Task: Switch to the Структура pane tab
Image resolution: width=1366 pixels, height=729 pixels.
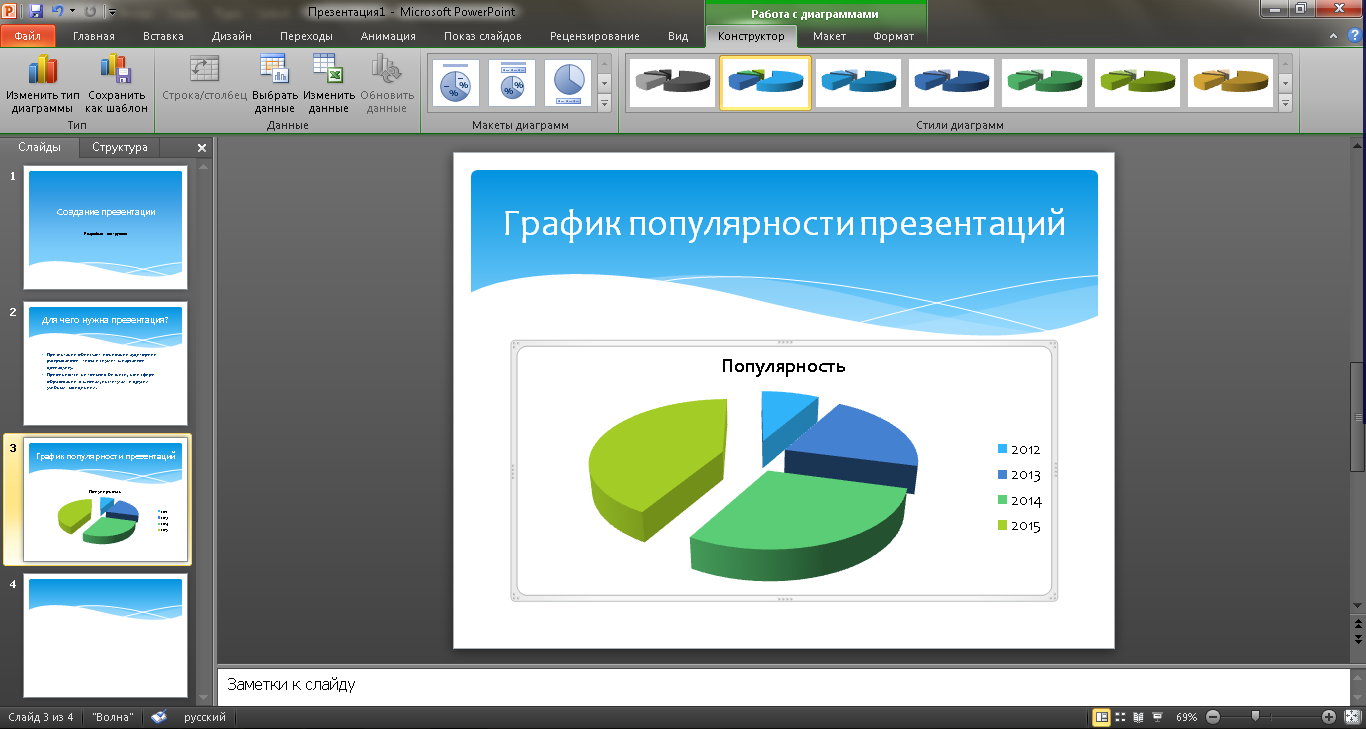Action: pyautogui.click(x=120, y=147)
